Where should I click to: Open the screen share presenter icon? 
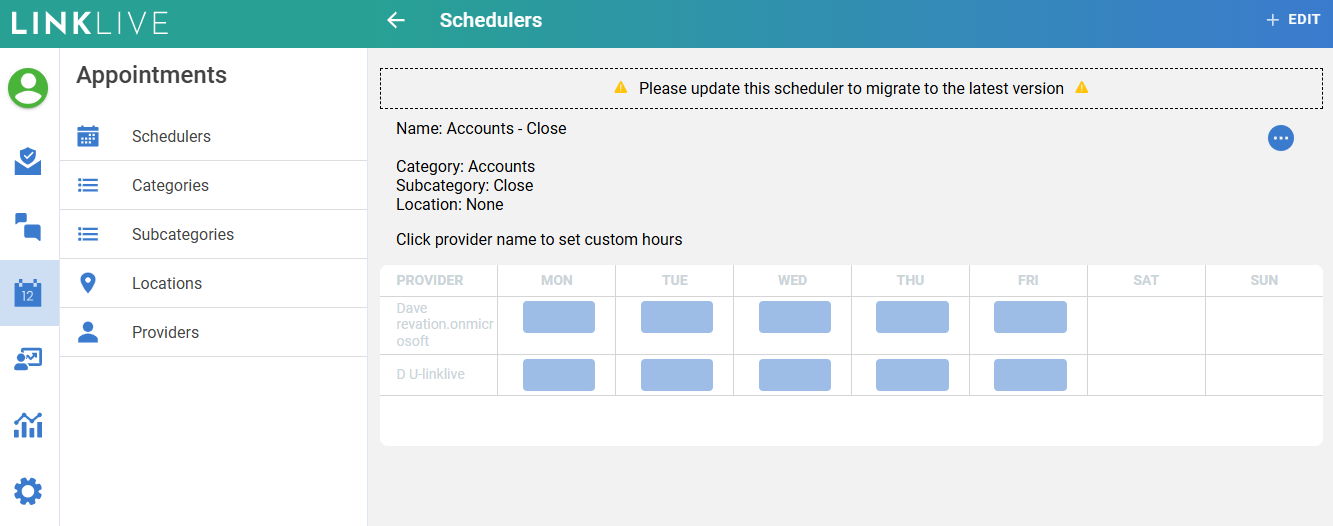28,359
